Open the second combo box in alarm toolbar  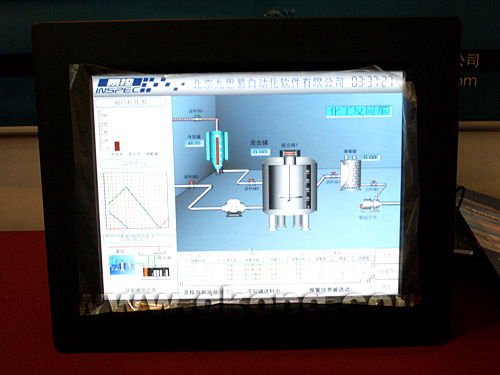292,254
